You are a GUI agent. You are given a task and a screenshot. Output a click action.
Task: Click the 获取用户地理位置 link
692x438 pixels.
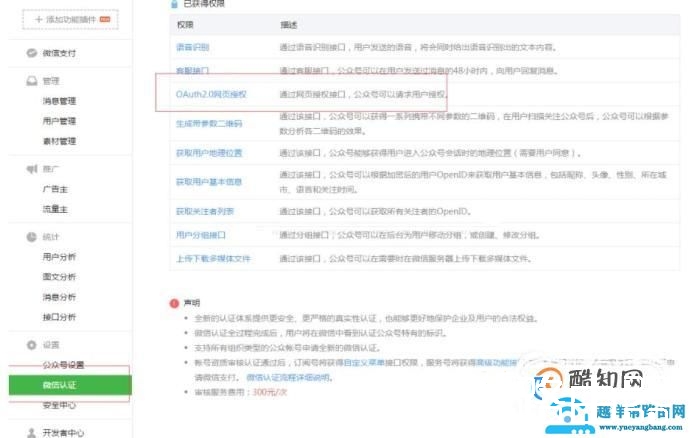[209, 153]
